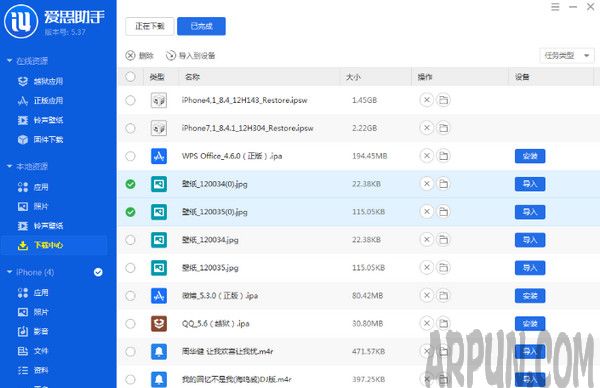Open 正版应用 in the sidebar
This screenshot has height=388, width=600.
40,101
